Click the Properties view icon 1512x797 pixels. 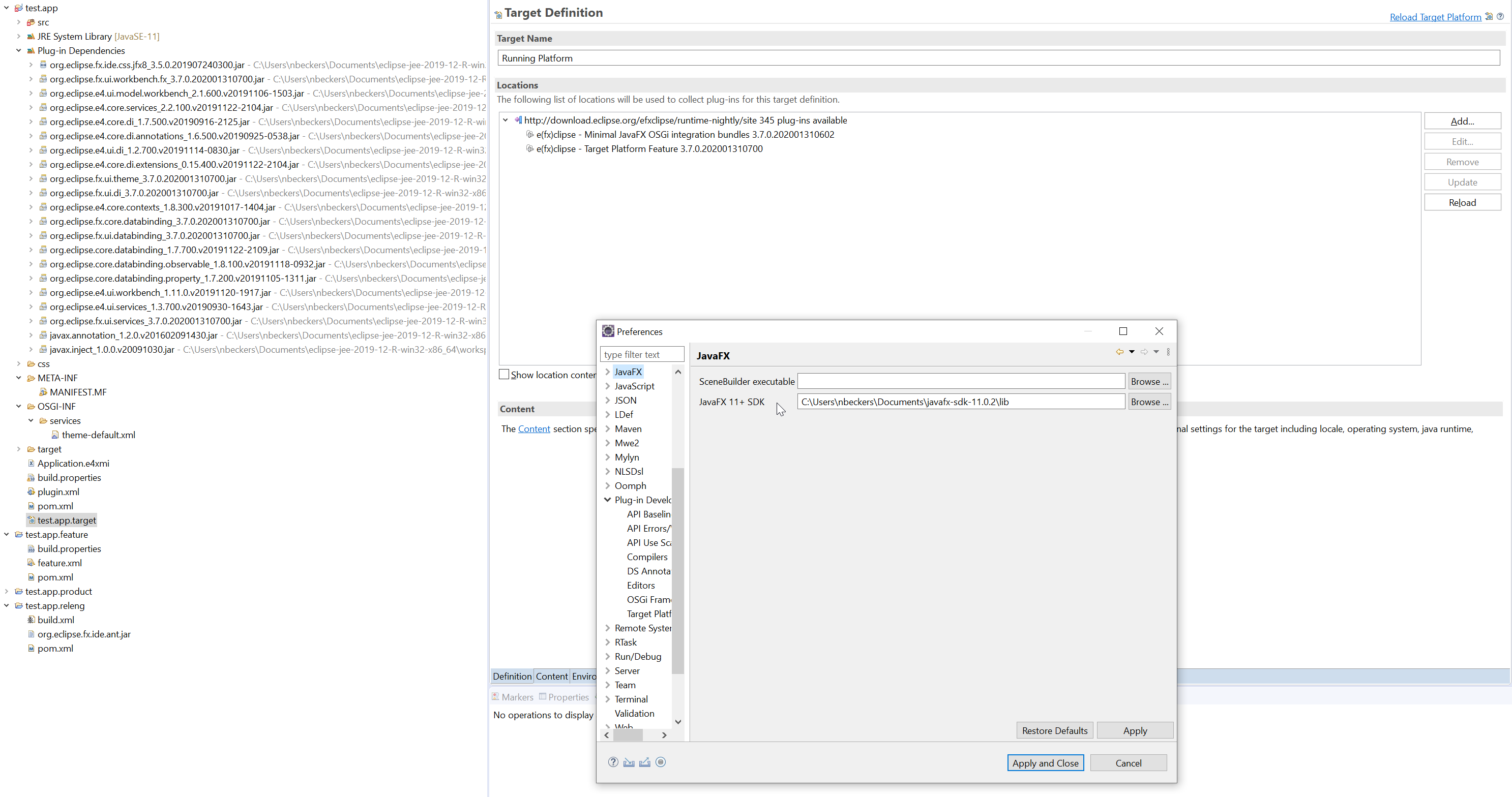click(542, 697)
